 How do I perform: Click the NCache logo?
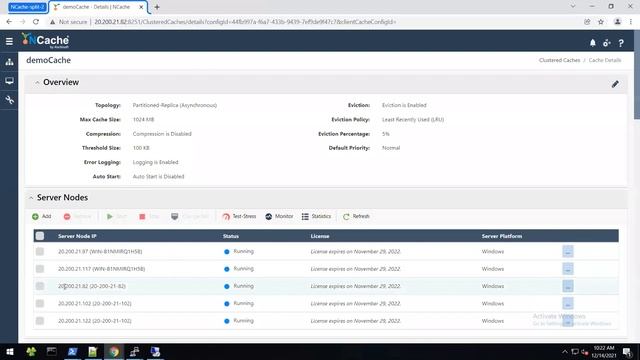tap(45, 41)
